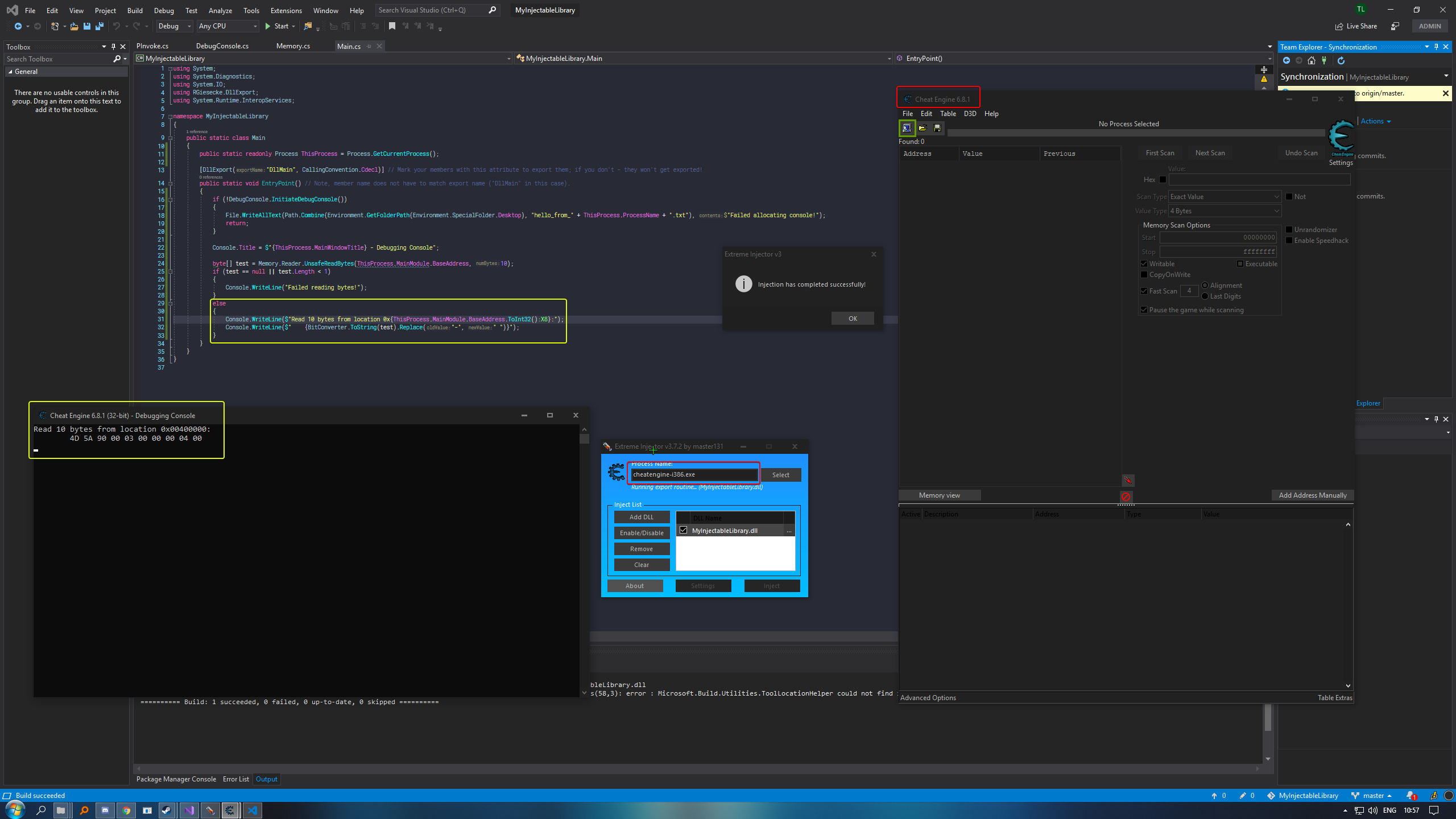Click the Add DLL button
This screenshot has width=1456, height=819.
tap(642, 517)
